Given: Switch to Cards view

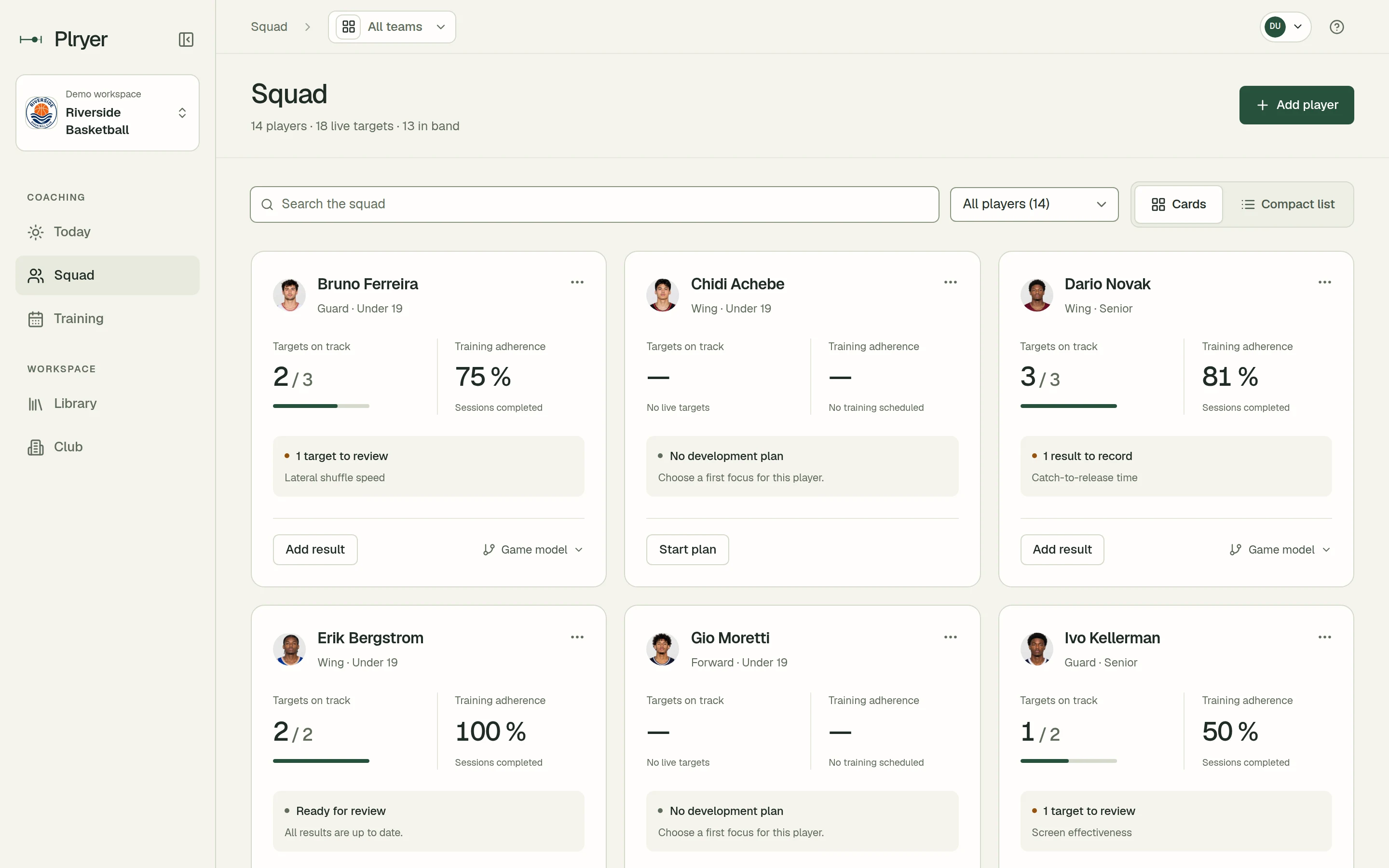Looking at the screenshot, I should pos(1178,204).
